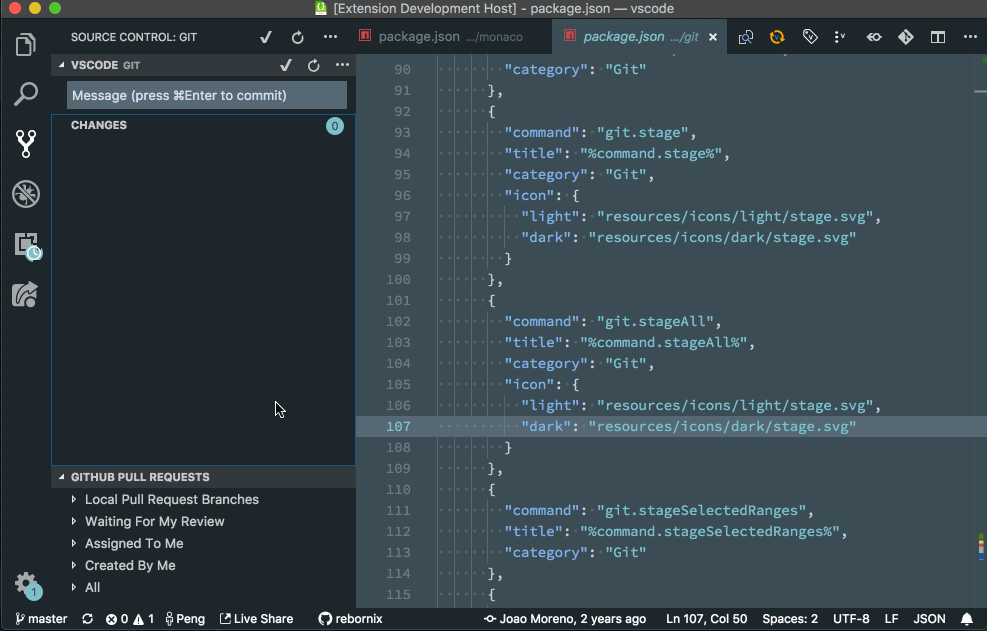
Task: Click the changes count badge 0
Action: click(x=335, y=126)
